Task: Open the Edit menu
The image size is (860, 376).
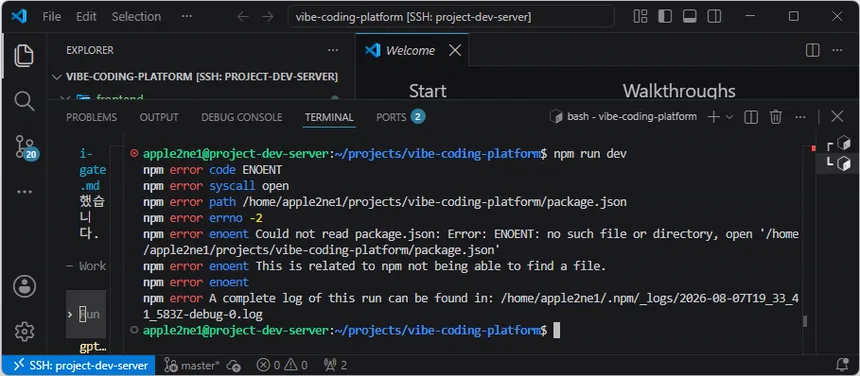Action: click(x=86, y=16)
